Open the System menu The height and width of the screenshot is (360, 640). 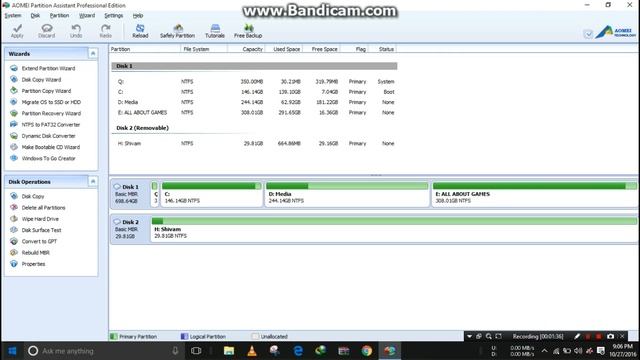tap(13, 15)
